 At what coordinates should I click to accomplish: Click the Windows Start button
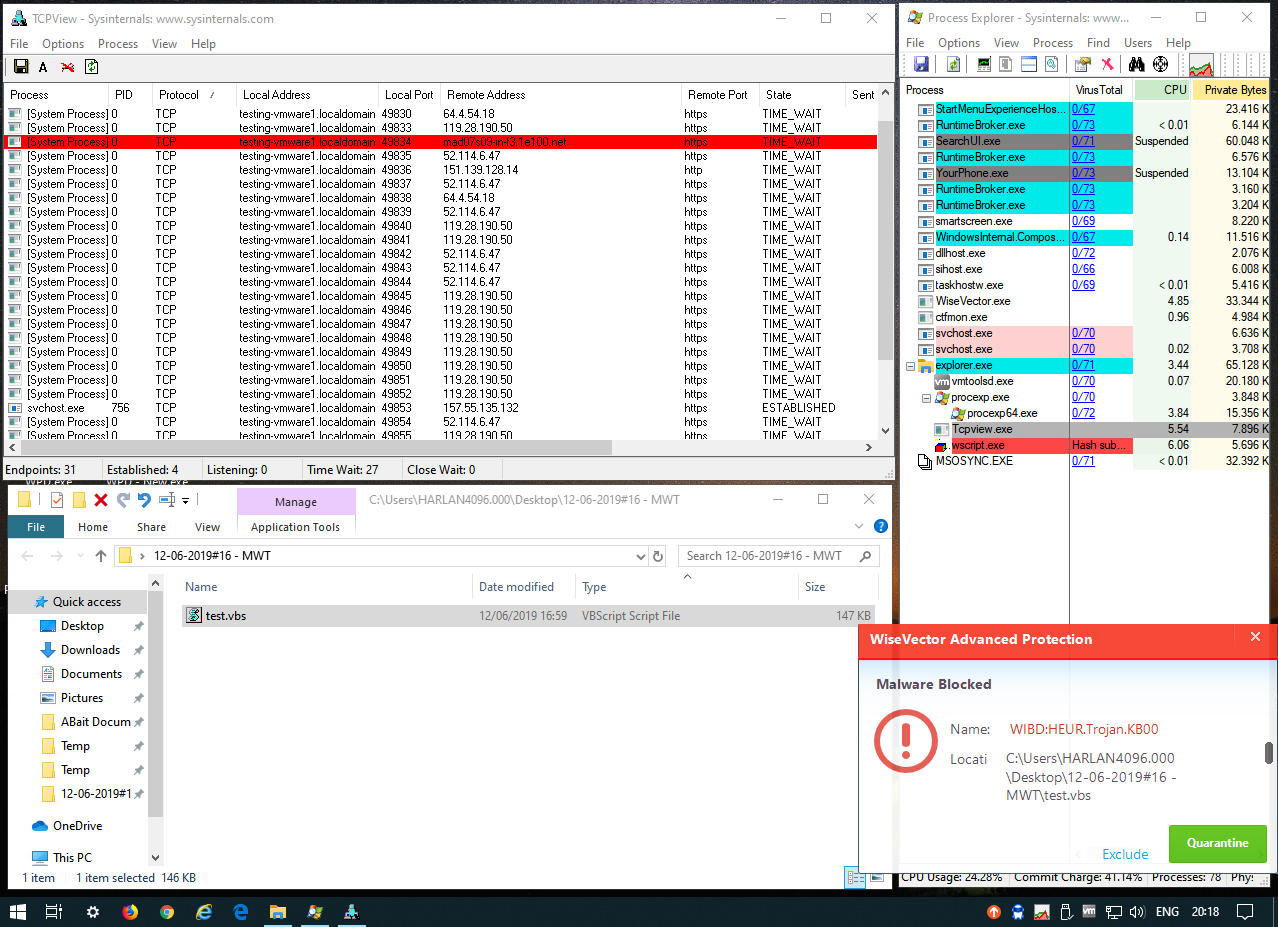(x=18, y=912)
